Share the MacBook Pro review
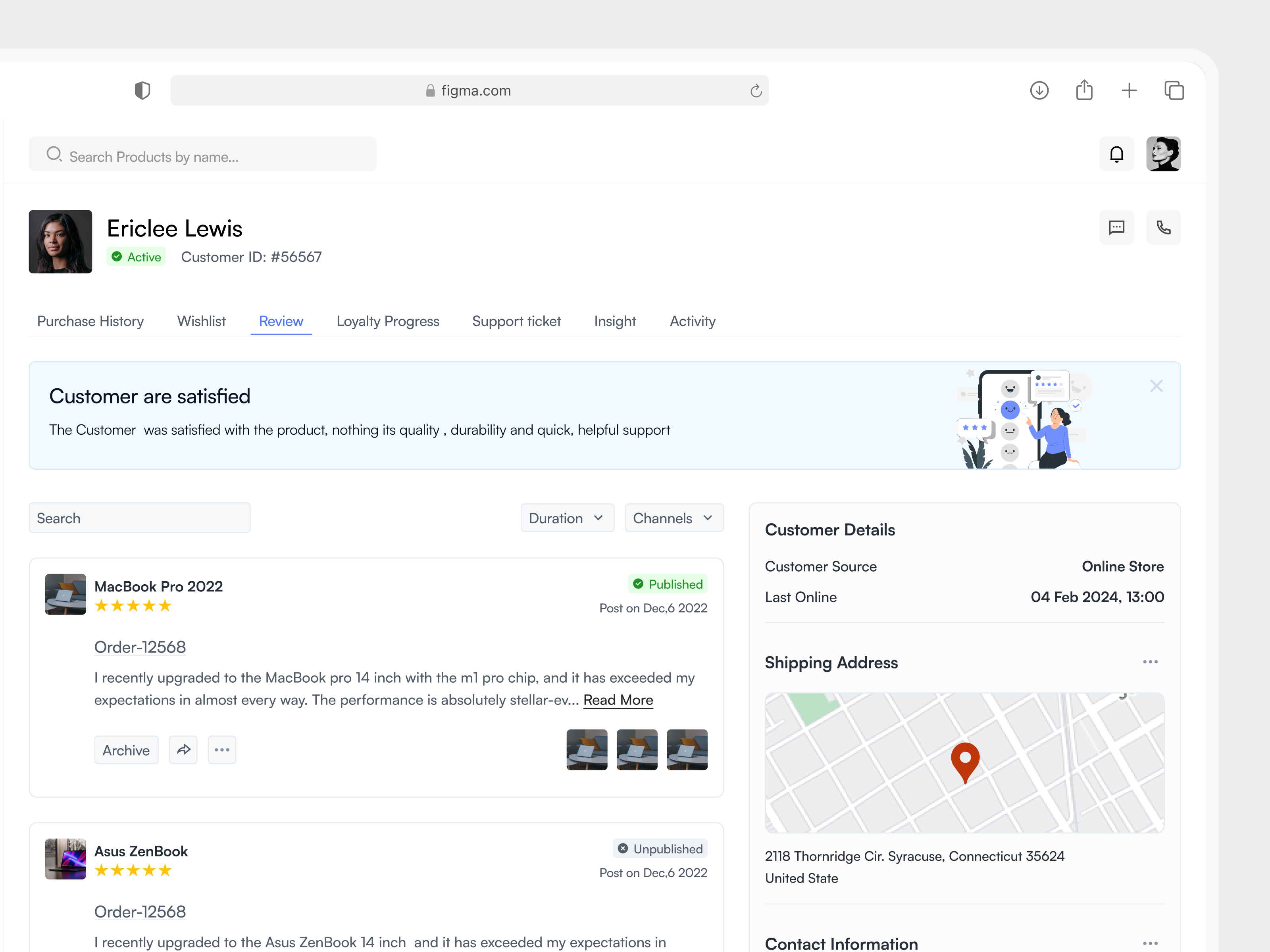The width and height of the screenshot is (1270, 952). click(x=183, y=749)
